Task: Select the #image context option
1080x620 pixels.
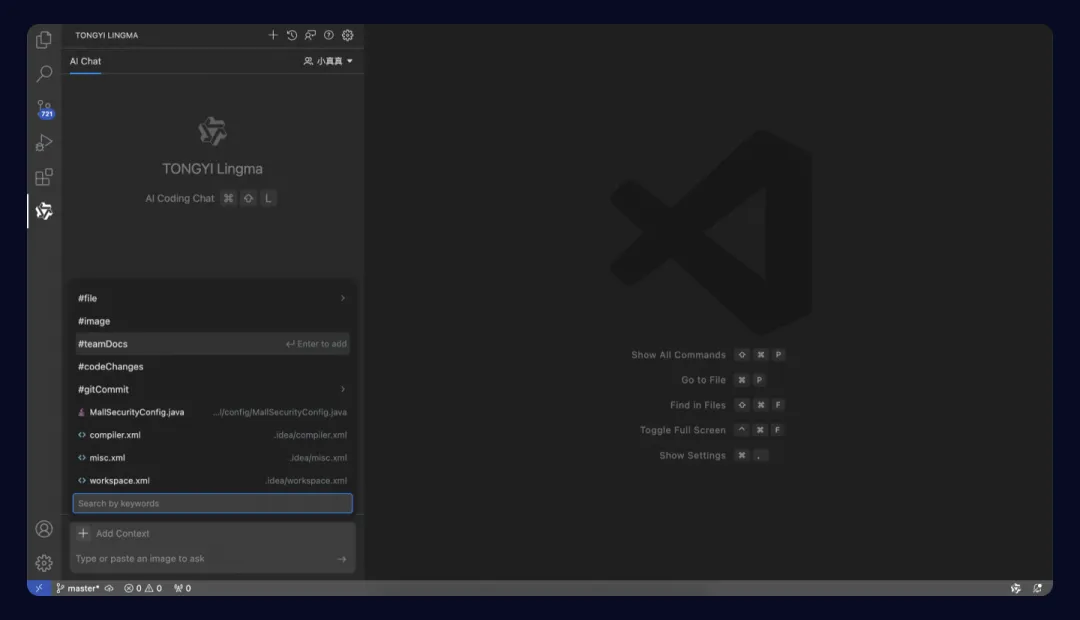Action: tap(212, 321)
